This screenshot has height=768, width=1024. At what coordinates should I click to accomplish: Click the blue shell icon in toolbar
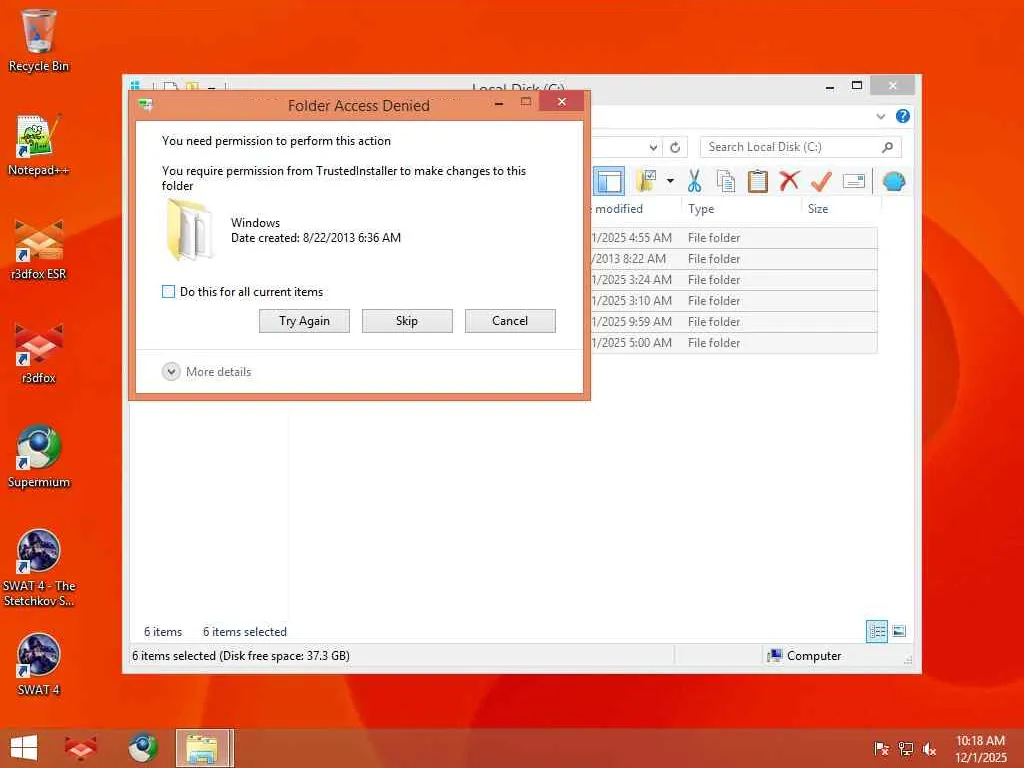pyautogui.click(x=893, y=181)
